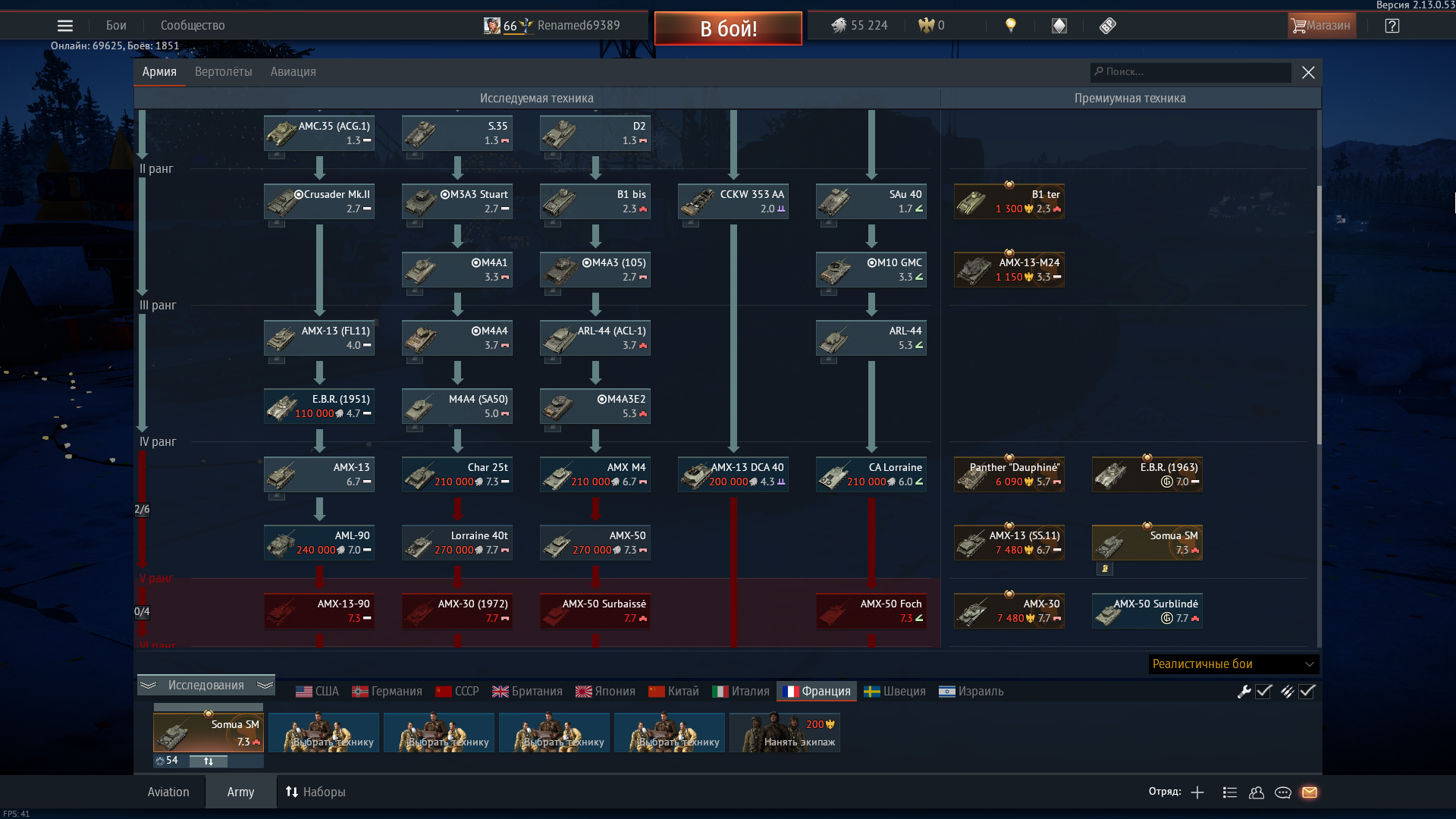Image resolution: width=1456 pixels, height=819 pixels.
Task: Select the AMX-50 Foch locked vehicle
Action: [871, 611]
